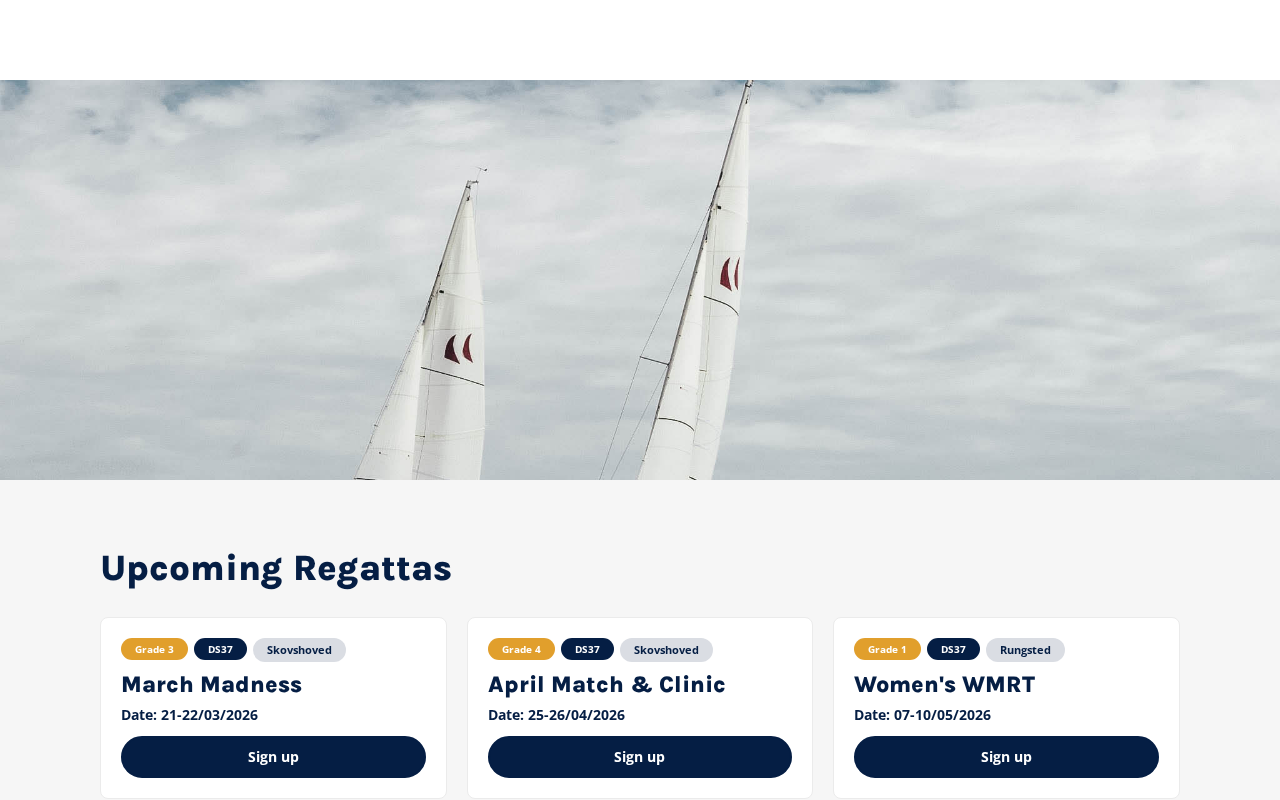The height and width of the screenshot is (800, 1280).
Task: Click Skovshoved tag on March Madness card
Action: pyautogui.click(x=299, y=650)
